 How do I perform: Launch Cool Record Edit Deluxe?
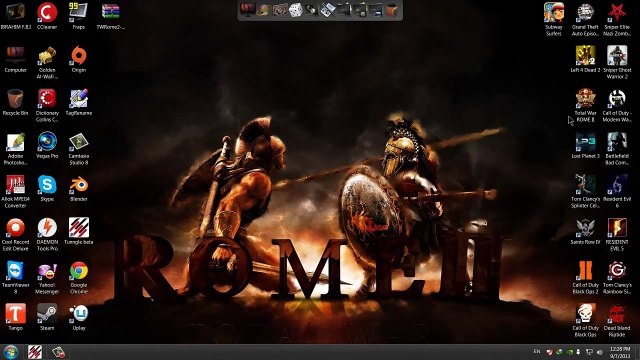(x=16, y=234)
